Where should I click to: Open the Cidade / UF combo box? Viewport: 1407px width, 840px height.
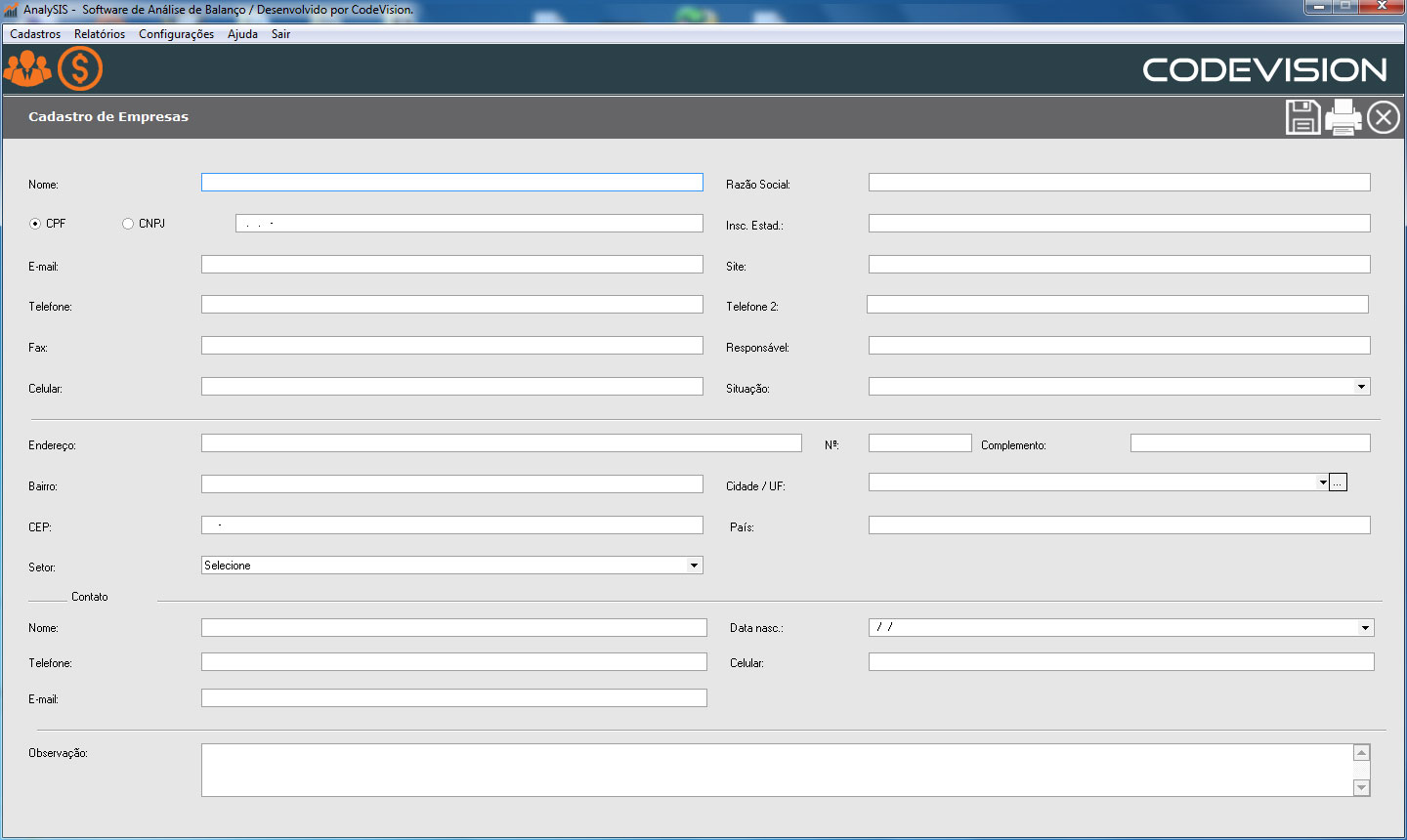[1322, 483]
